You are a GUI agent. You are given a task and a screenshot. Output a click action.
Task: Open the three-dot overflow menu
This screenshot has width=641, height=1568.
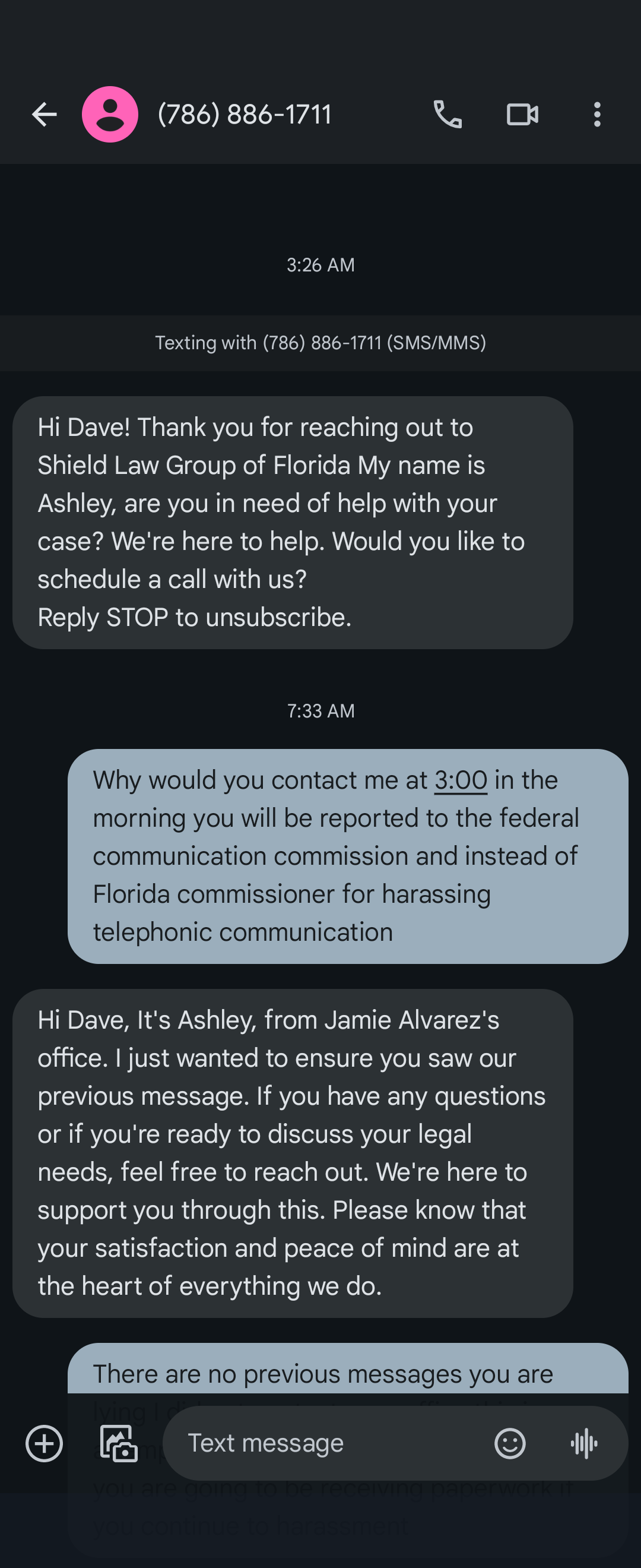(597, 115)
